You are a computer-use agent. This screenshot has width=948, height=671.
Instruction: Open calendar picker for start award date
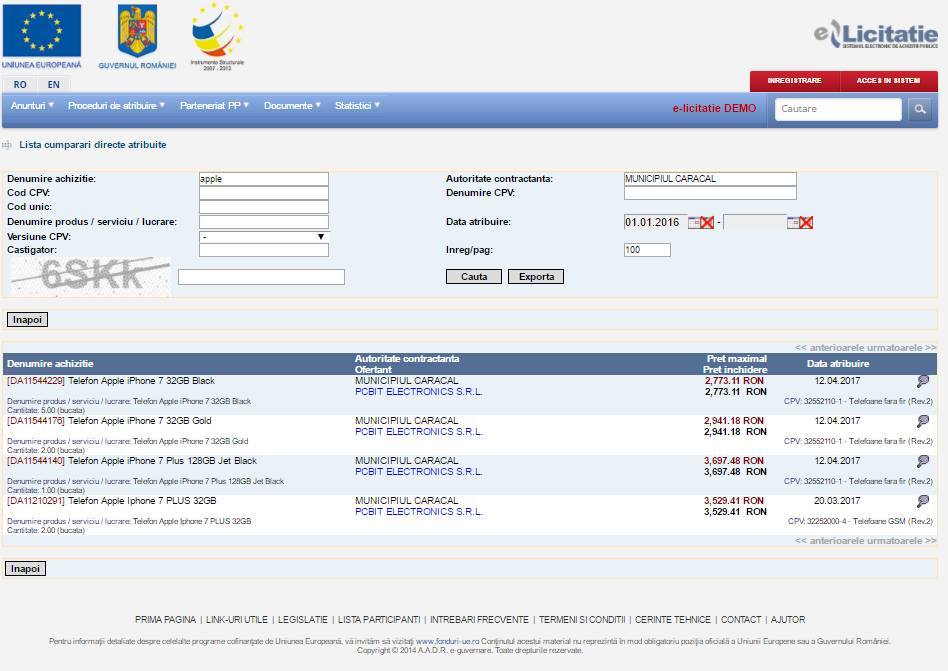click(x=693, y=222)
